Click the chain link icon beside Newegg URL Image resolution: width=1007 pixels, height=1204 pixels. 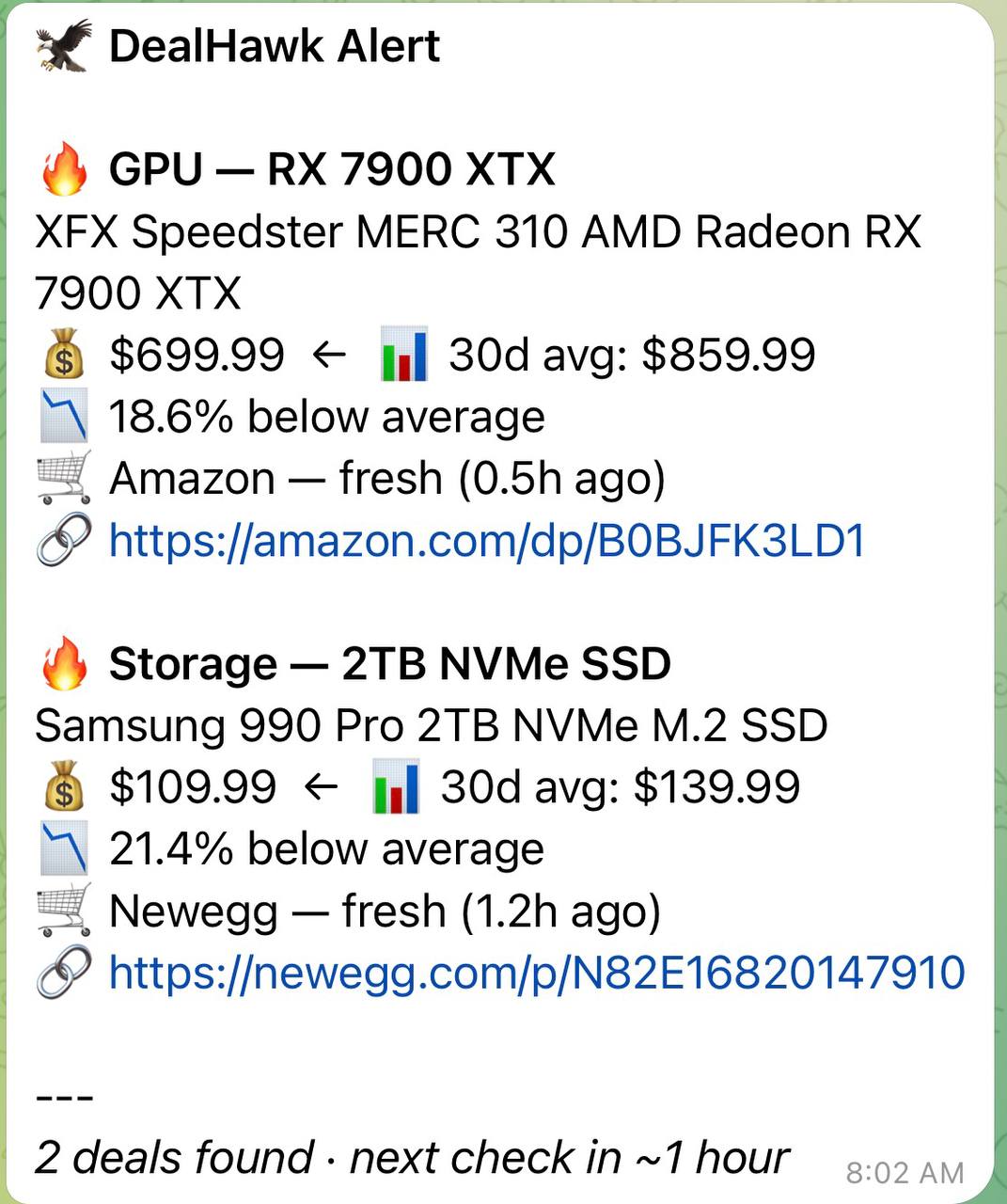pyautogui.click(x=64, y=973)
